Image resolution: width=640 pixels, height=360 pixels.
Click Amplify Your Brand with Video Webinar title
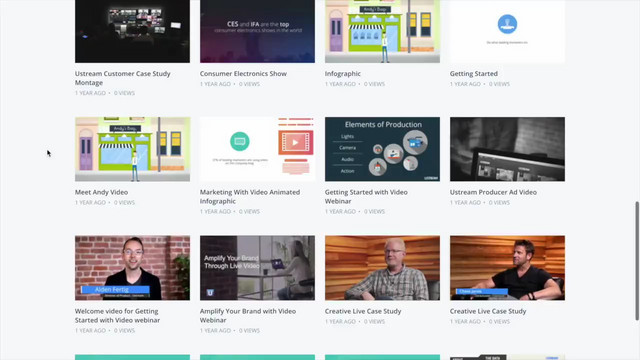tap(248, 316)
